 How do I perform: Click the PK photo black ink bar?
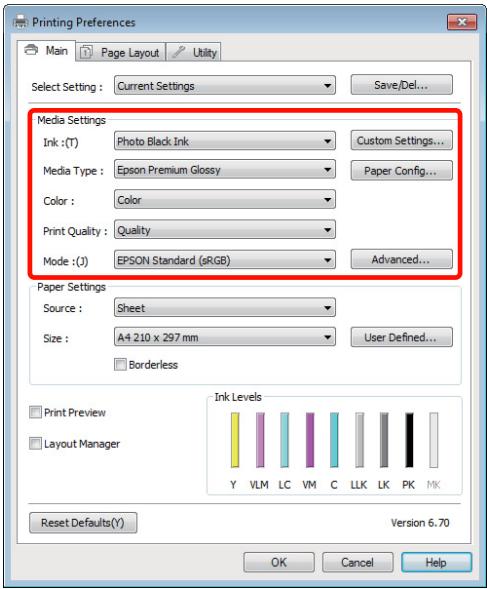tap(409, 440)
